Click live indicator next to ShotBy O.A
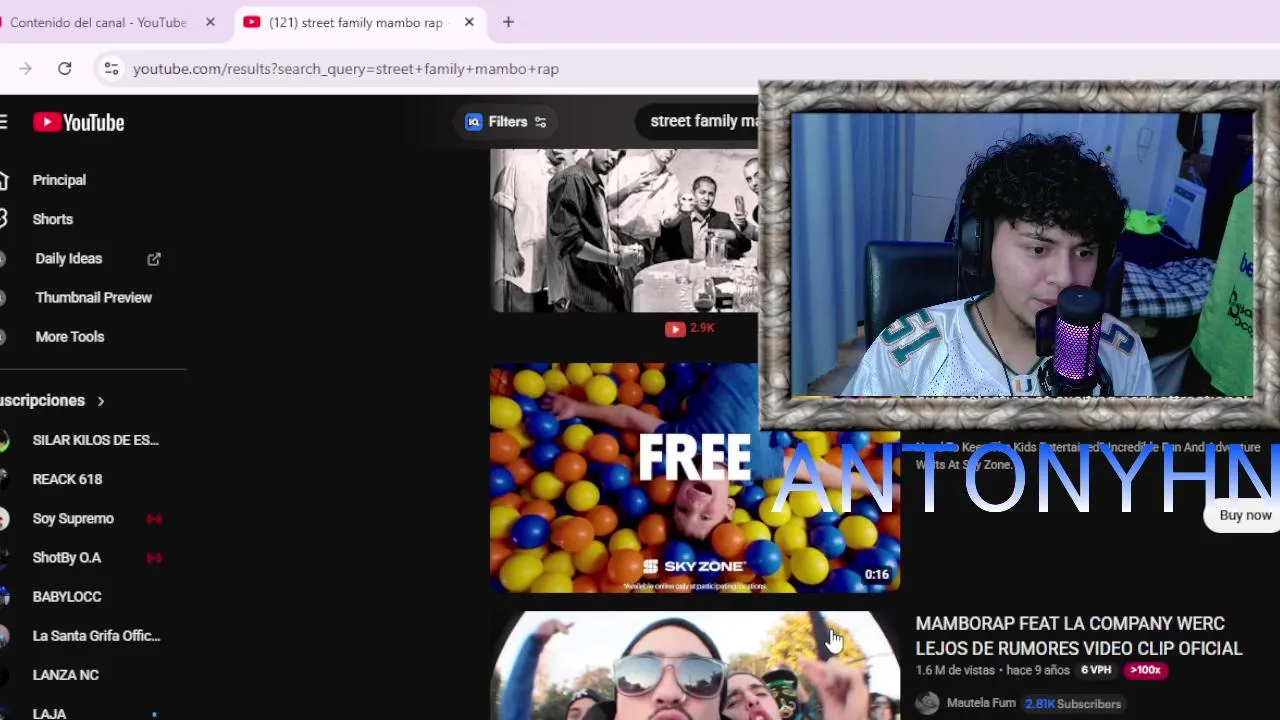 coord(154,557)
